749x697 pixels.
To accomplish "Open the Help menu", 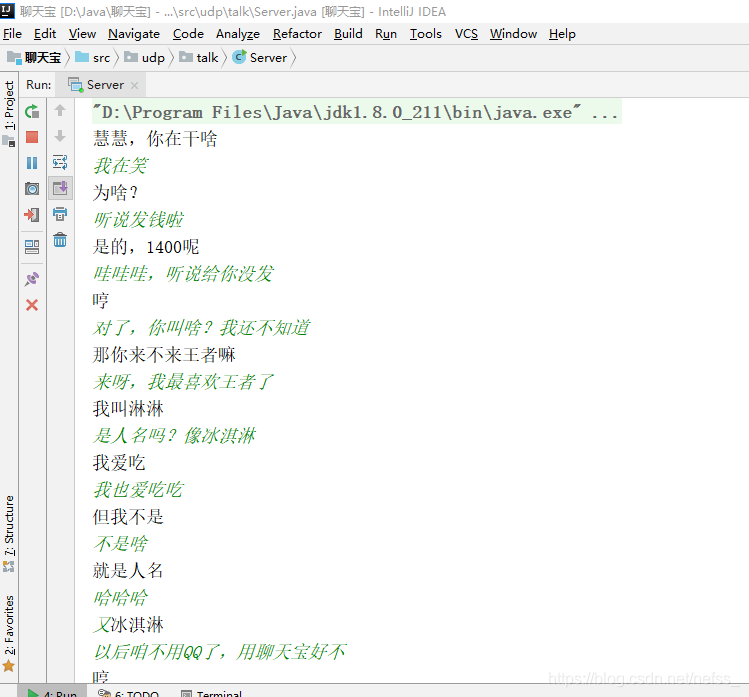I will coord(562,34).
